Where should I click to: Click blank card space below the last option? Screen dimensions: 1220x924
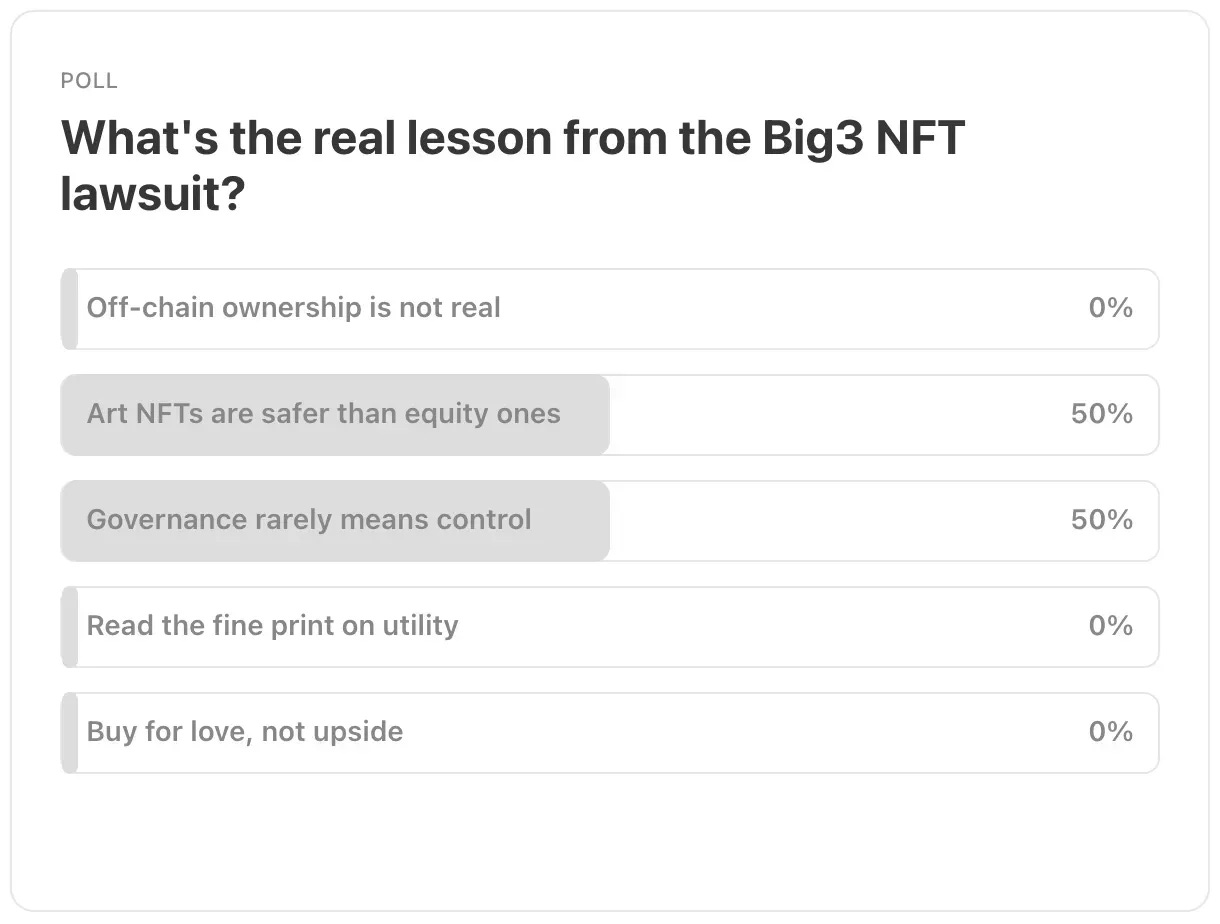(610, 840)
